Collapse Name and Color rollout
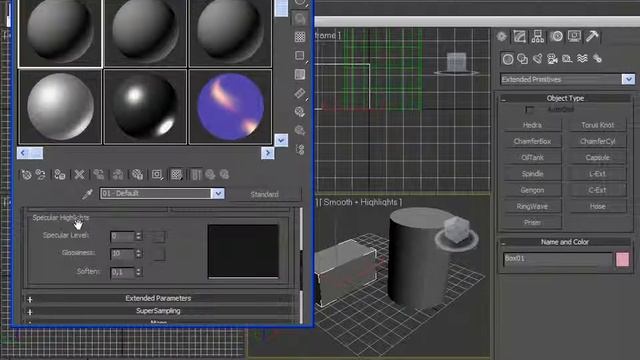 pyautogui.click(x=565, y=242)
